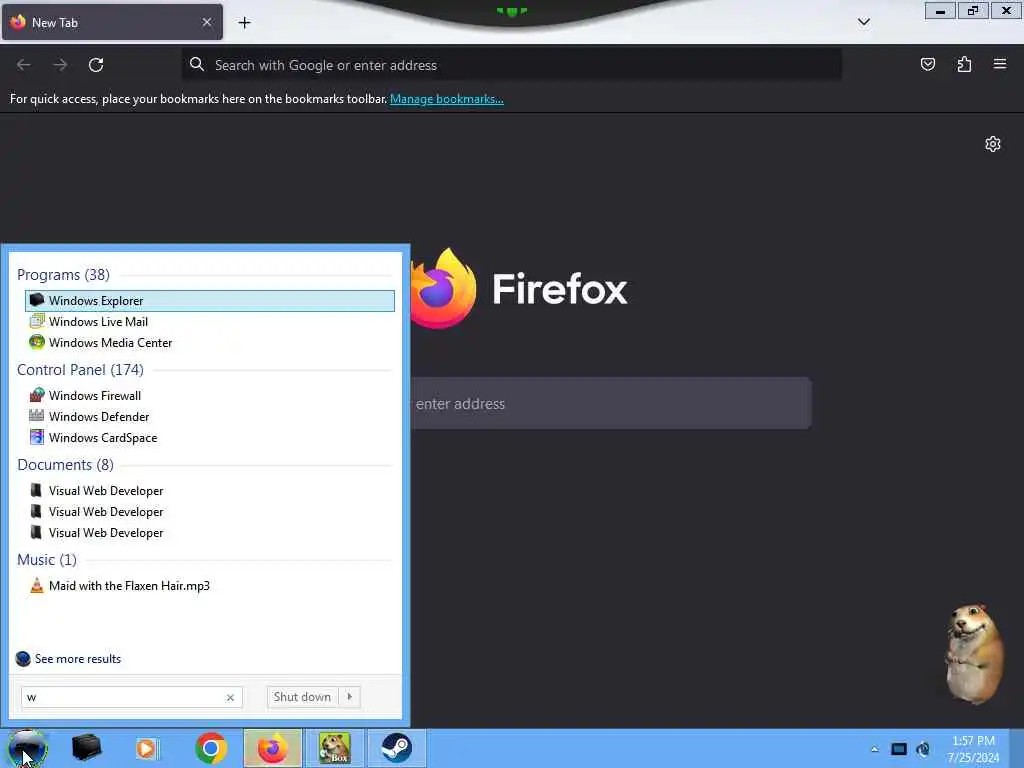Viewport: 1024px width, 768px height.
Task: Click the Windows Firewall icon
Action: (37, 395)
